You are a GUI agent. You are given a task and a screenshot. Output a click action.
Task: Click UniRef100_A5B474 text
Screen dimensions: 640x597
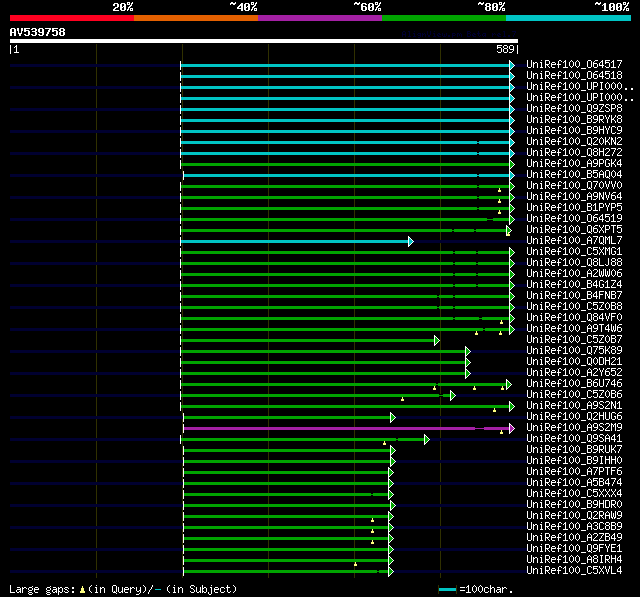coord(574,483)
